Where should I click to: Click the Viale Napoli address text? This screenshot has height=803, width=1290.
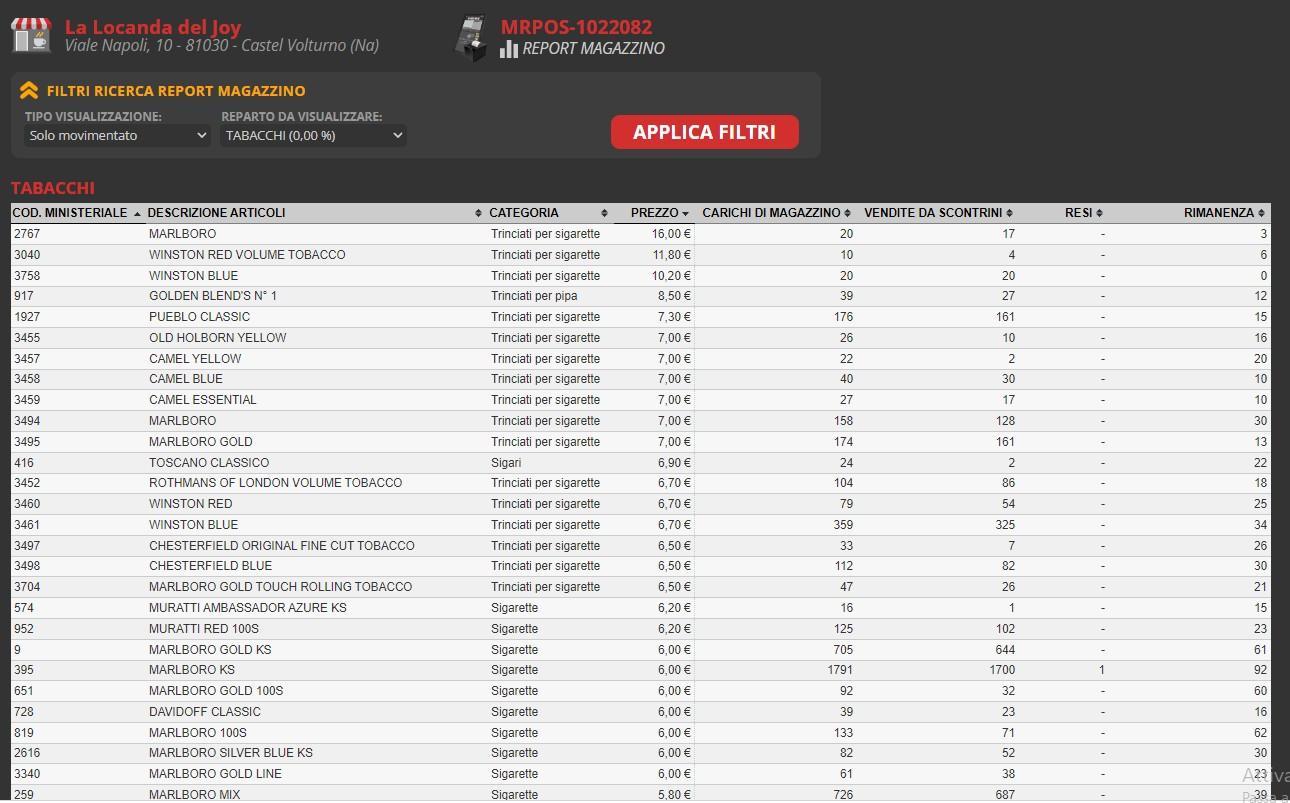[x=221, y=46]
